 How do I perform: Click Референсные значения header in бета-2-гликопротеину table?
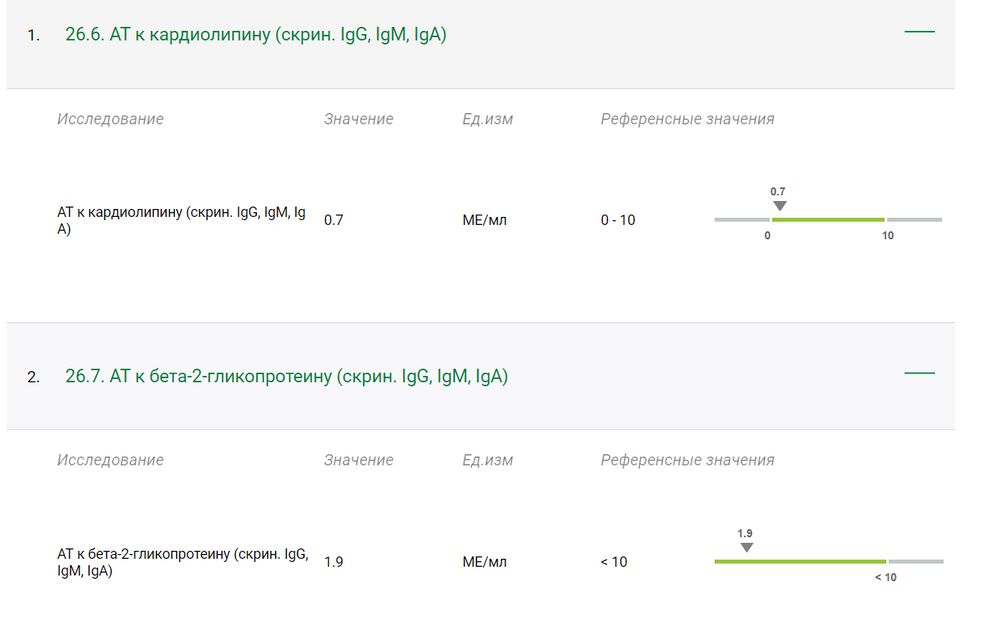tap(687, 460)
